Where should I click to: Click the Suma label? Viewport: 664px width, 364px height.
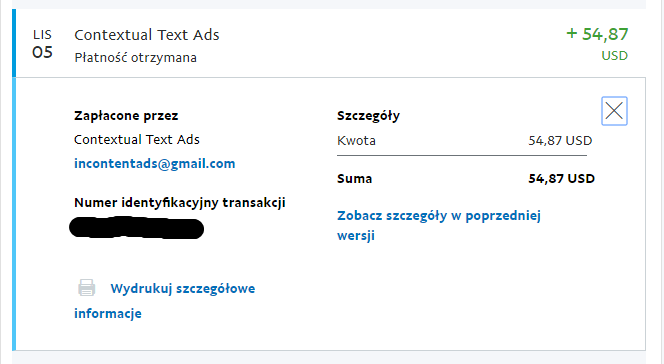[354, 179]
